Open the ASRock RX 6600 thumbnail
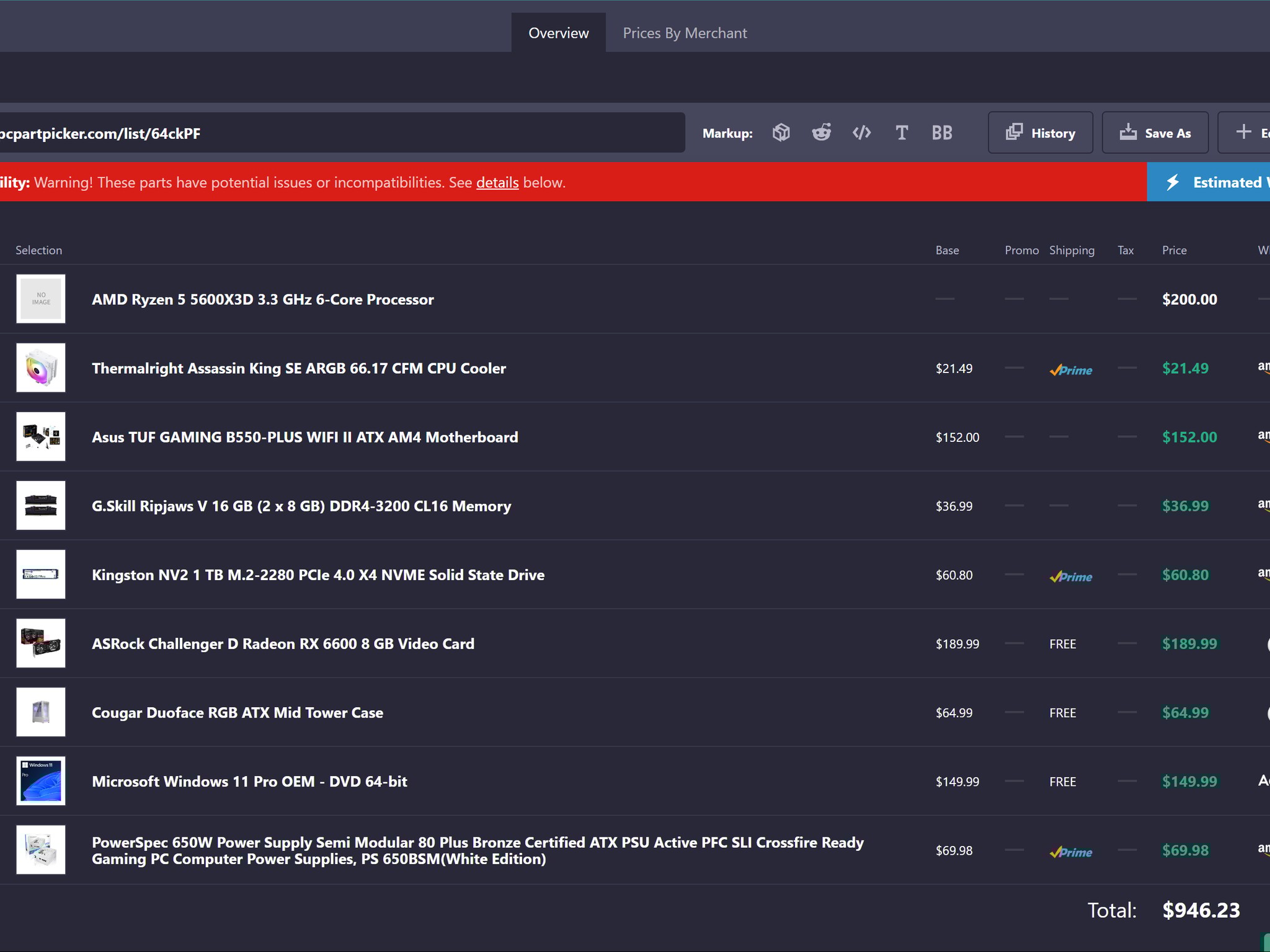1270x952 pixels. pyautogui.click(x=41, y=643)
